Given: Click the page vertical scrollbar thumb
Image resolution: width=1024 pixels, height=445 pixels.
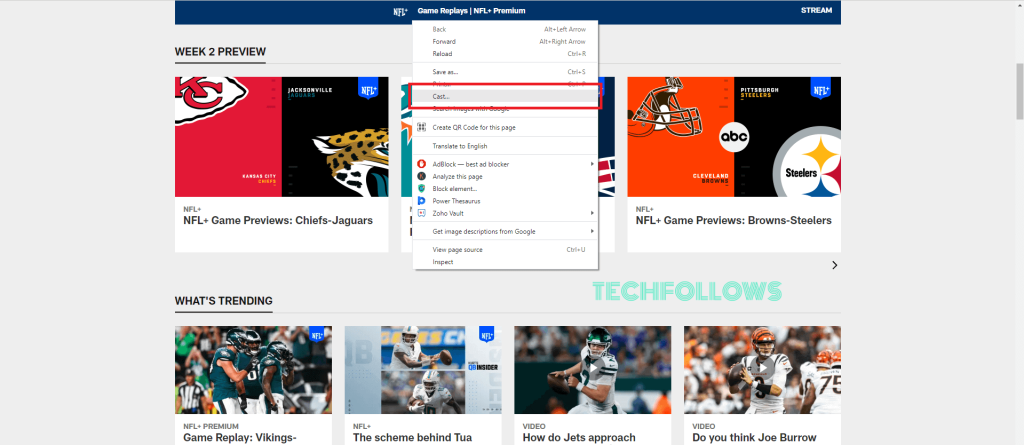Looking at the screenshot, I should 1019,91.
